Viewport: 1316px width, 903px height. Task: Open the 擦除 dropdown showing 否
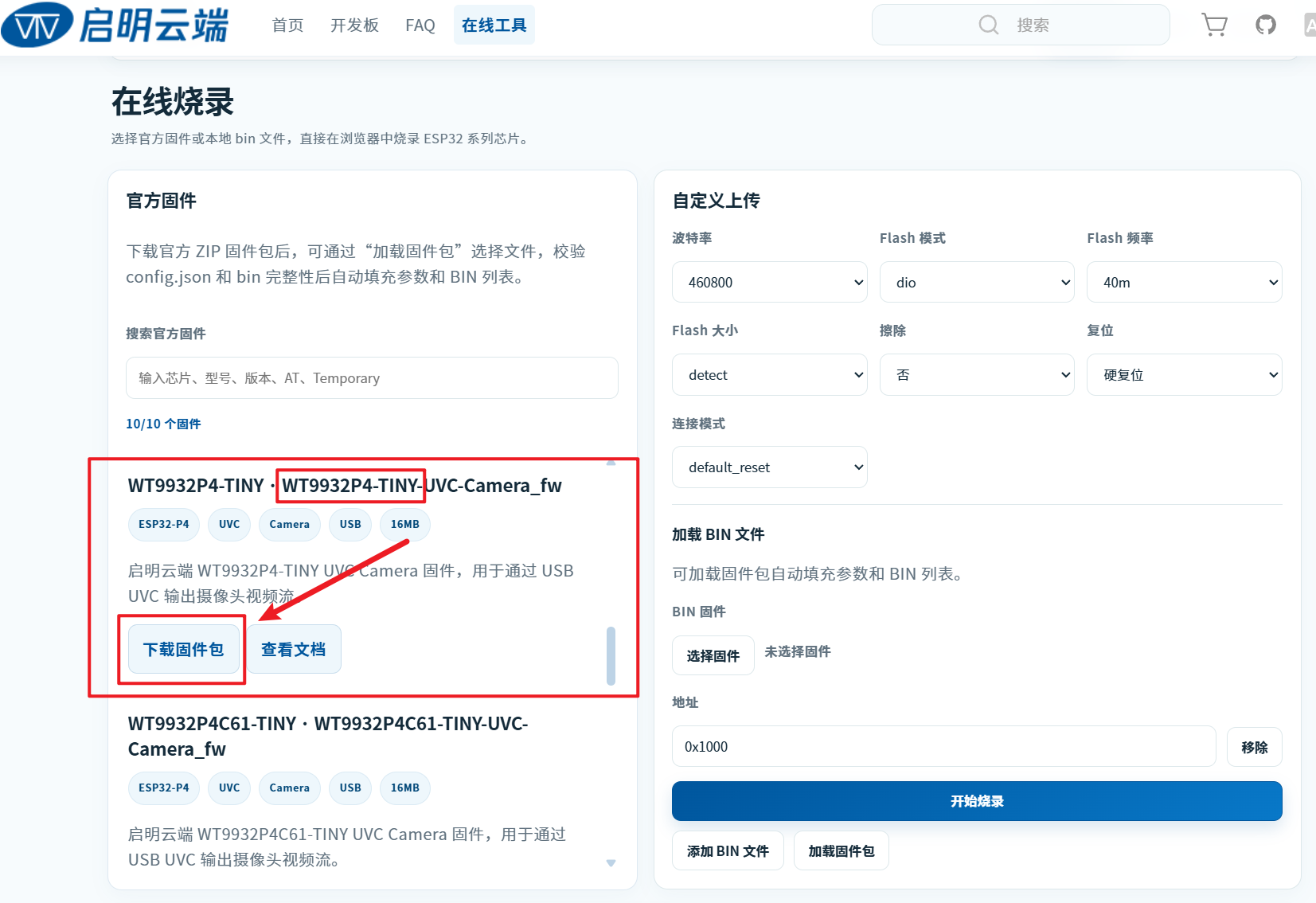coord(977,375)
